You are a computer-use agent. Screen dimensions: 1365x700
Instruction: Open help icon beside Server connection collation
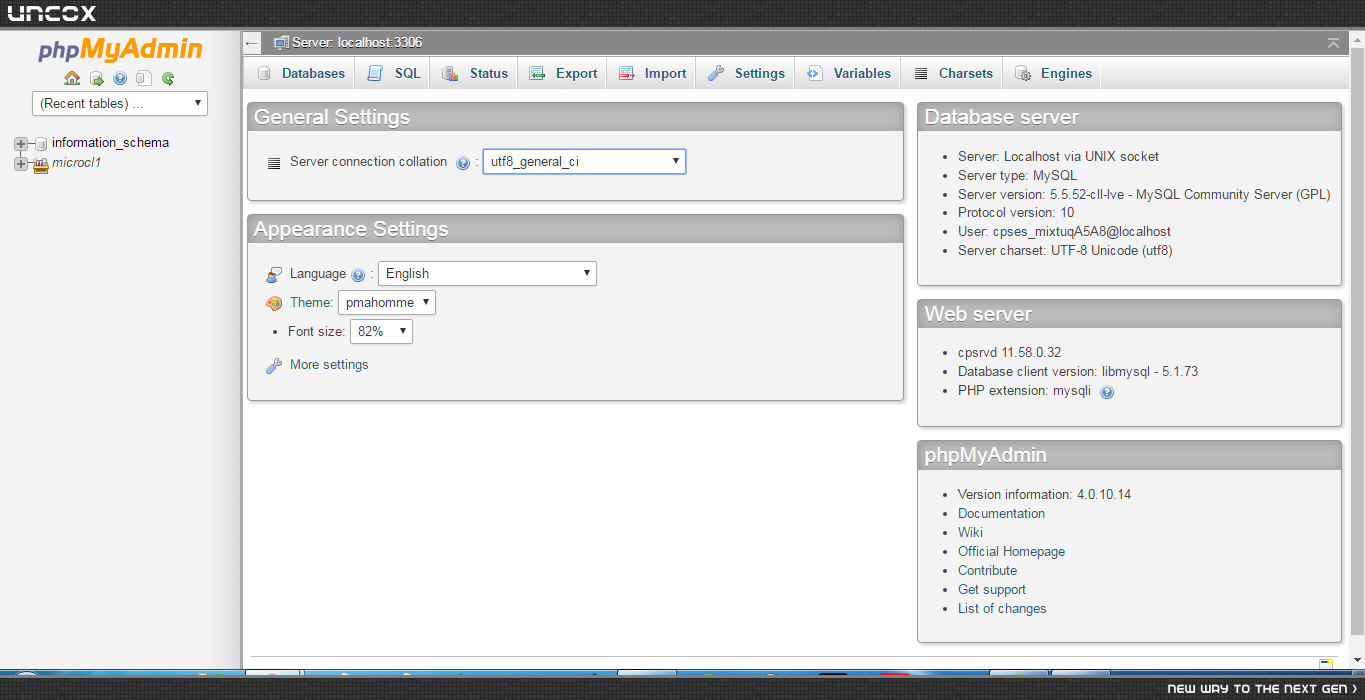(463, 163)
